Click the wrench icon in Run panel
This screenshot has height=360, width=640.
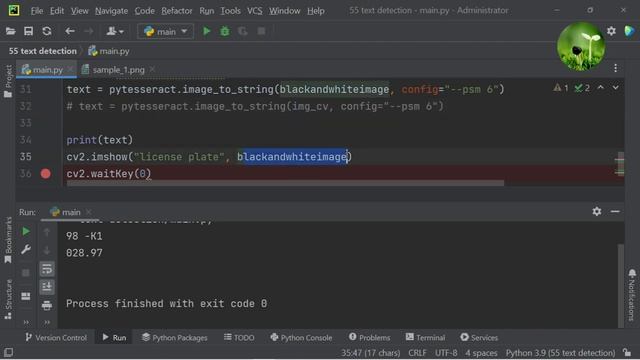[26, 249]
